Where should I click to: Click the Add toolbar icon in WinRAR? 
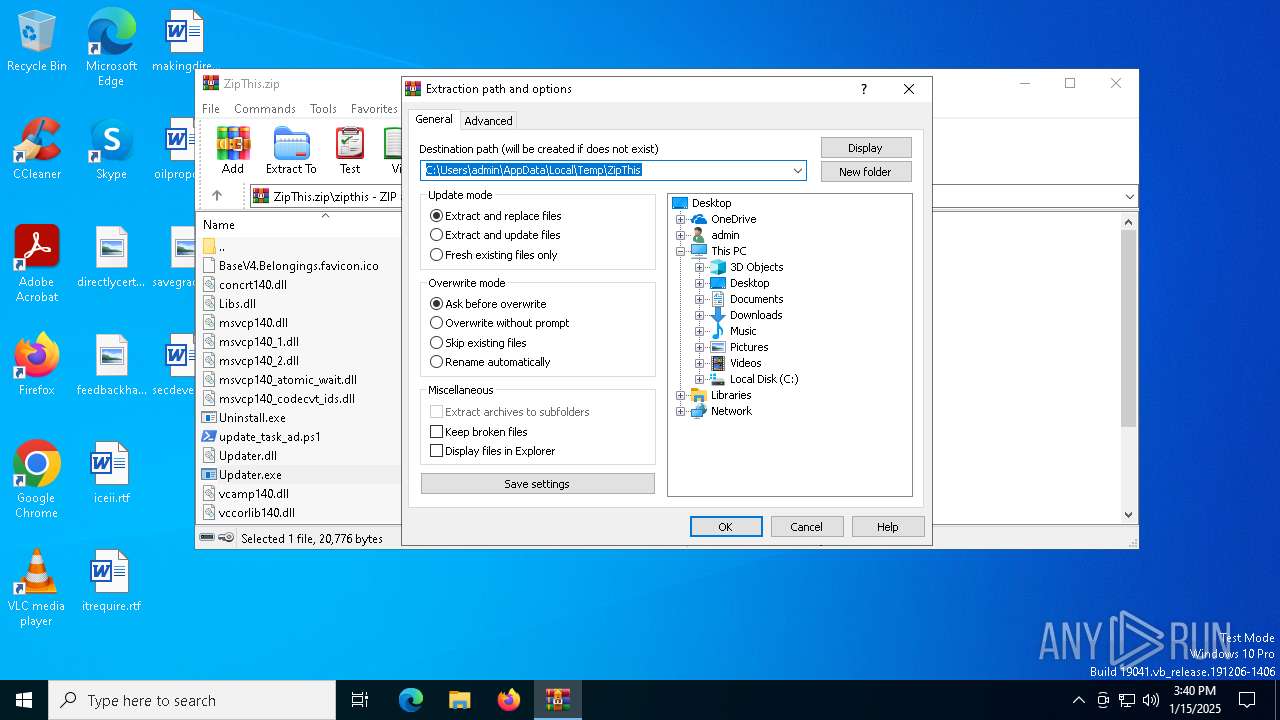[233, 151]
